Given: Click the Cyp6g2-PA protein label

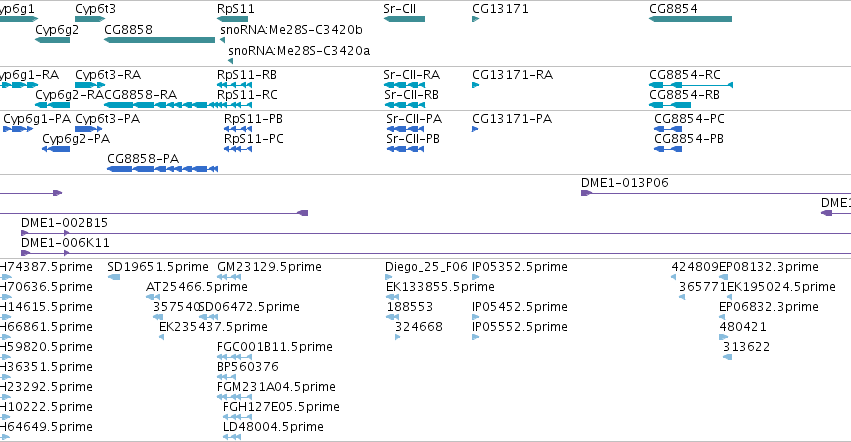Looking at the screenshot, I should click(76, 138).
